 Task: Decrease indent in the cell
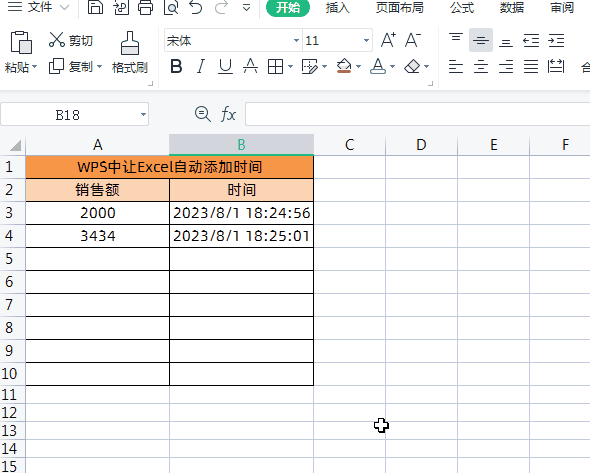pos(531,40)
